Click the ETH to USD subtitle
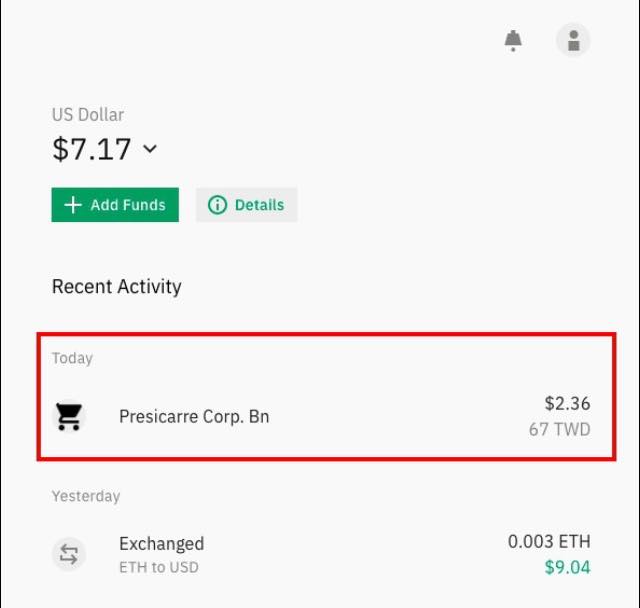The height and width of the screenshot is (608, 640). tap(159, 568)
